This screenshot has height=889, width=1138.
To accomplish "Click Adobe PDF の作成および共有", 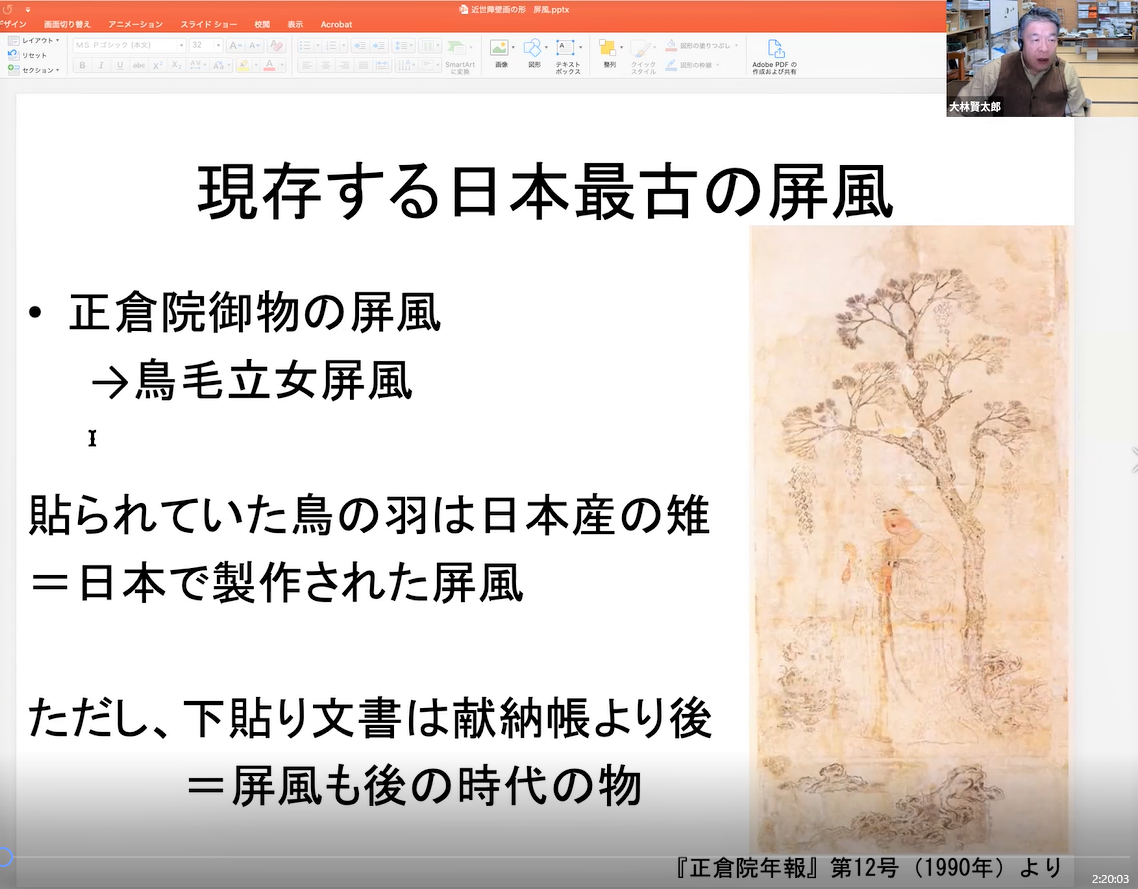I will (x=774, y=57).
